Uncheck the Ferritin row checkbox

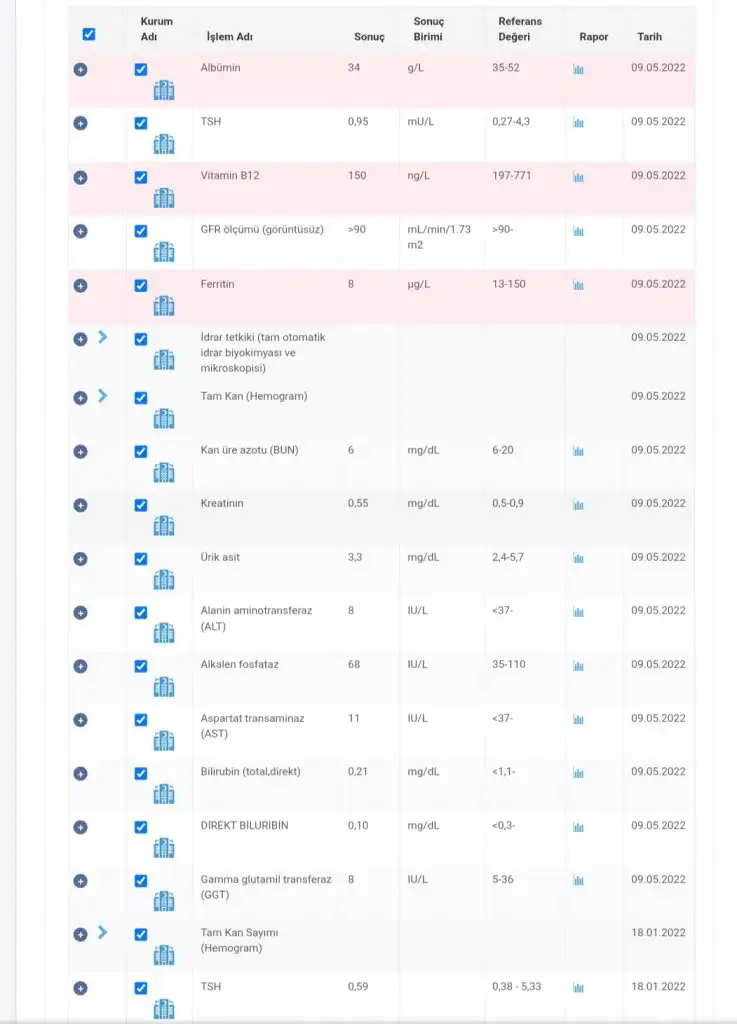[141, 286]
